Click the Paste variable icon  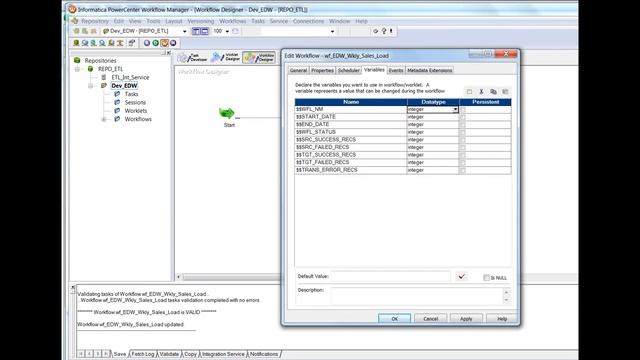[505, 91]
